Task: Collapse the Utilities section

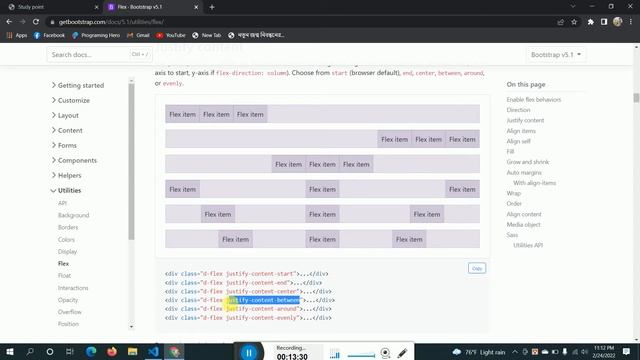Action: click(66, 191)
